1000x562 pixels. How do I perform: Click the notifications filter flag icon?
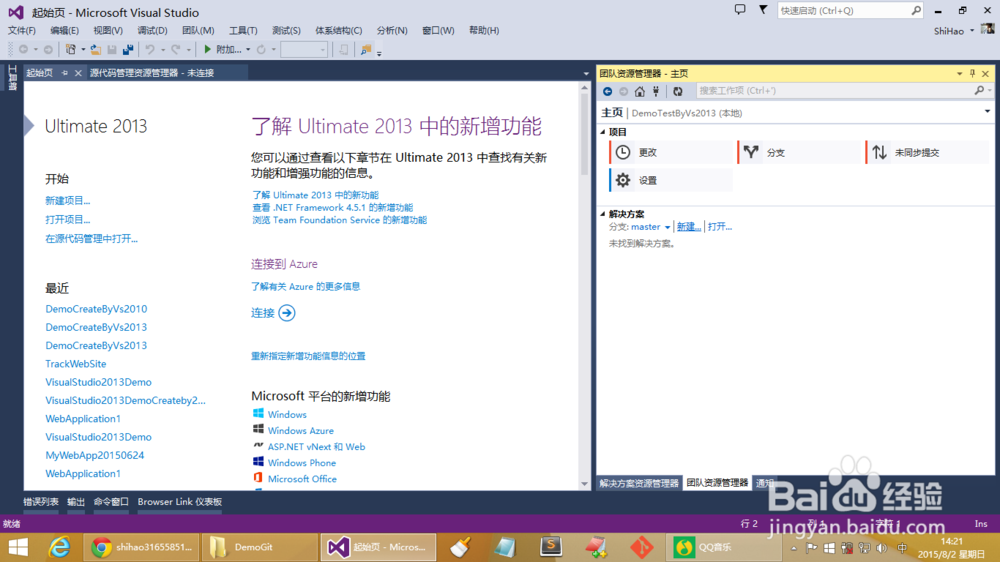point(763,10)
